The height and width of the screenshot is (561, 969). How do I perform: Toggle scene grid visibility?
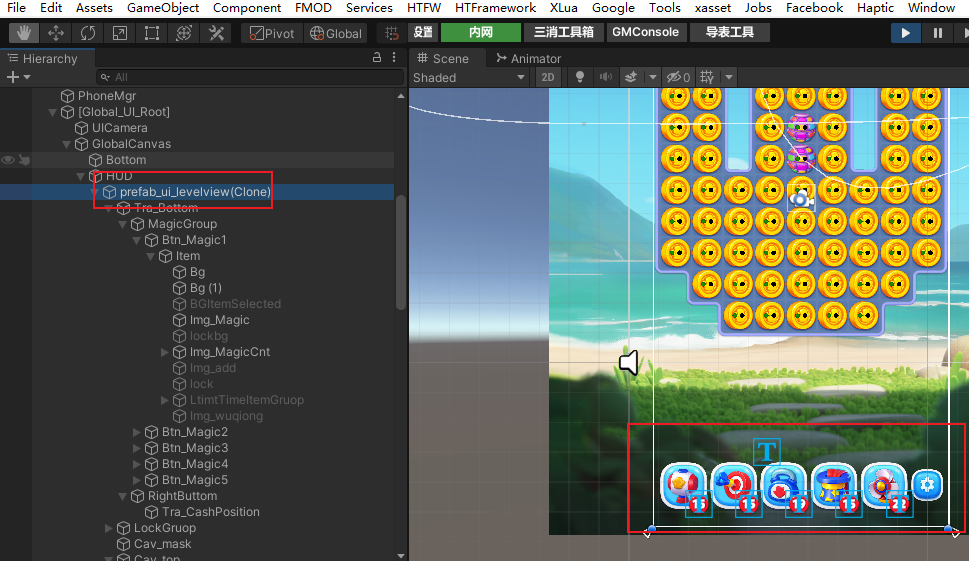(707, 77)
